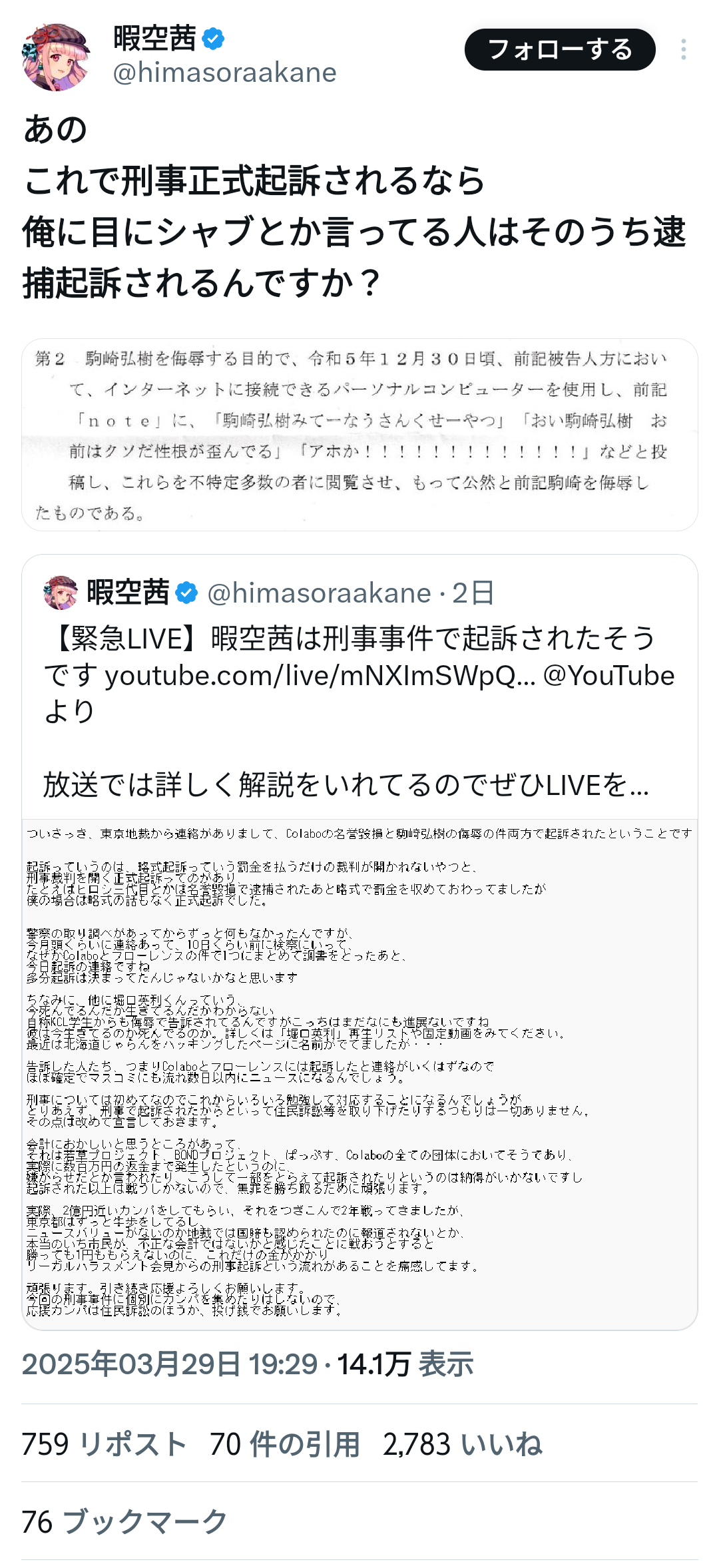Tap the blue verified badge beside 暇空茜
719x1568 pixels.
click(x=213, y=39)
